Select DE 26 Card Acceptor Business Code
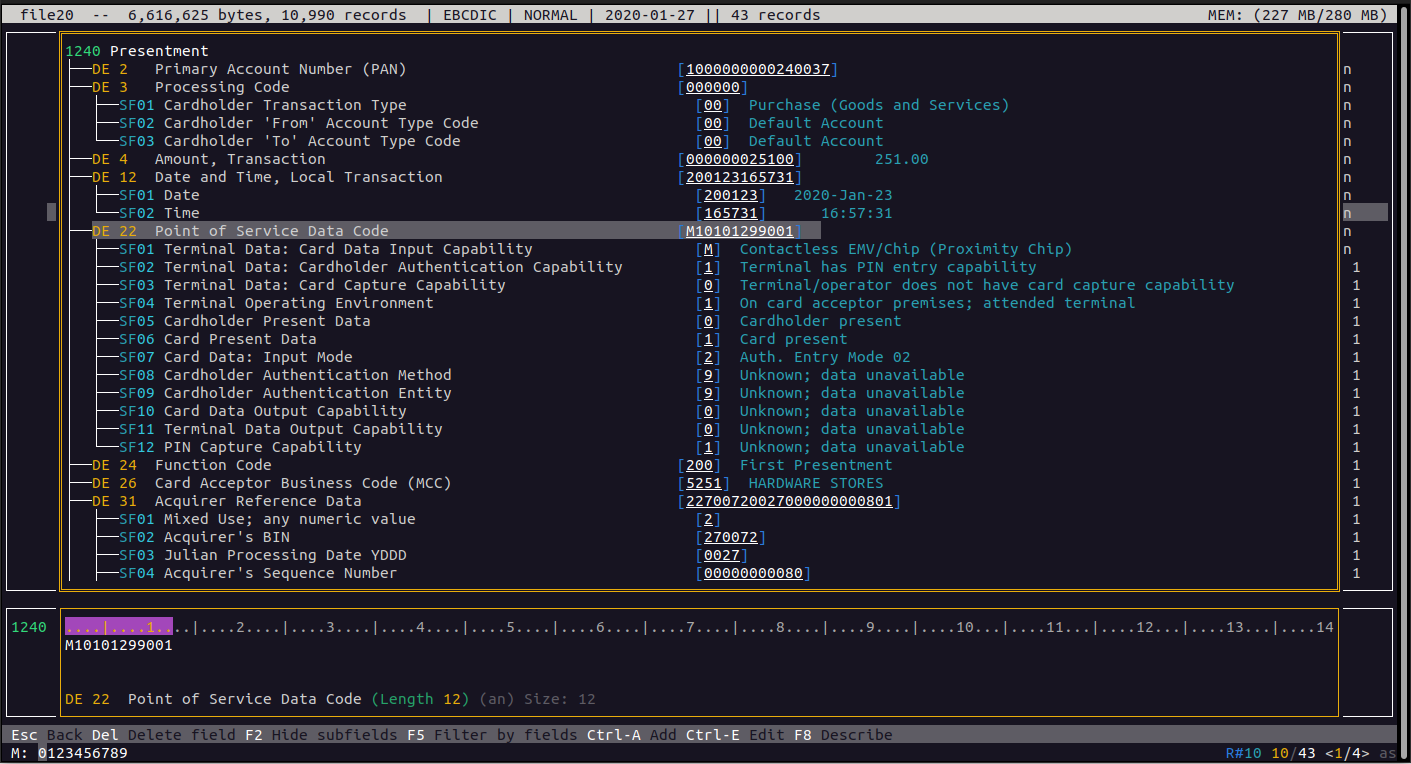 tap(302, 483)
